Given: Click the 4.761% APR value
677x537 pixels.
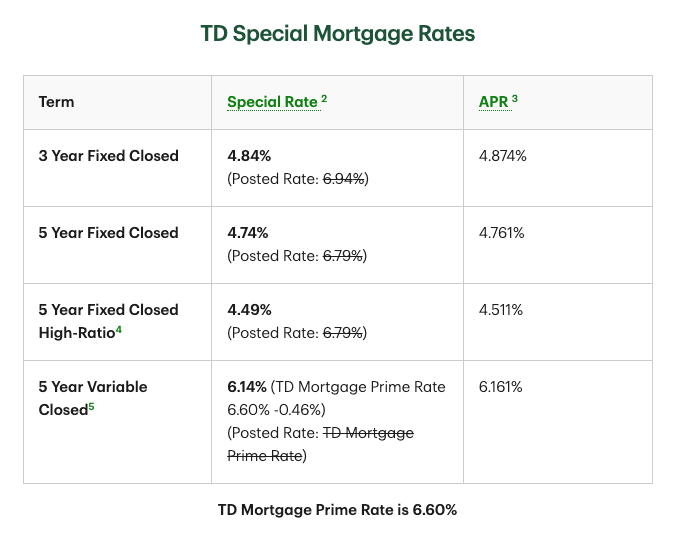Looking at the screenshot, I should 501,233.
